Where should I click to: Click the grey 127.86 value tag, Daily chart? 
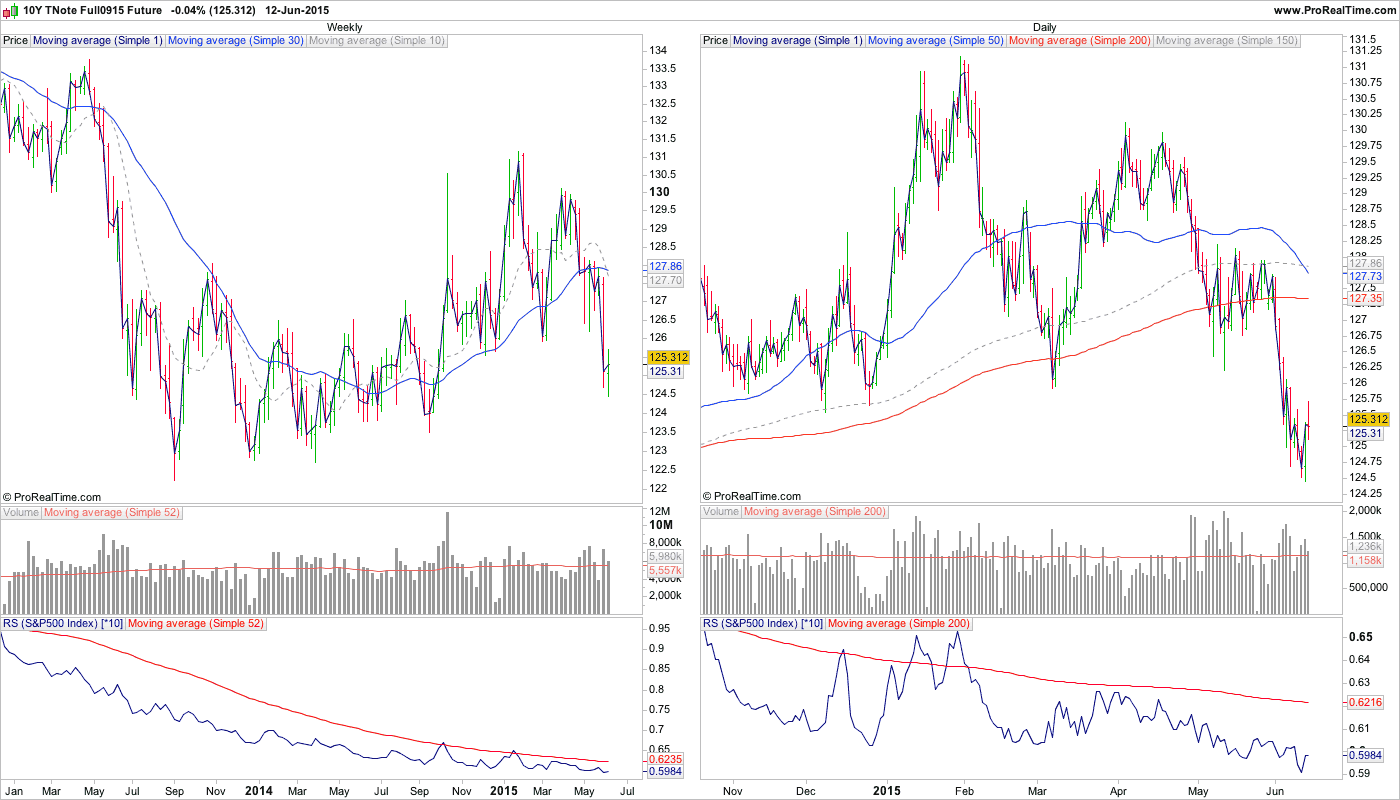pyautogui.click(x=1366, y=262)
